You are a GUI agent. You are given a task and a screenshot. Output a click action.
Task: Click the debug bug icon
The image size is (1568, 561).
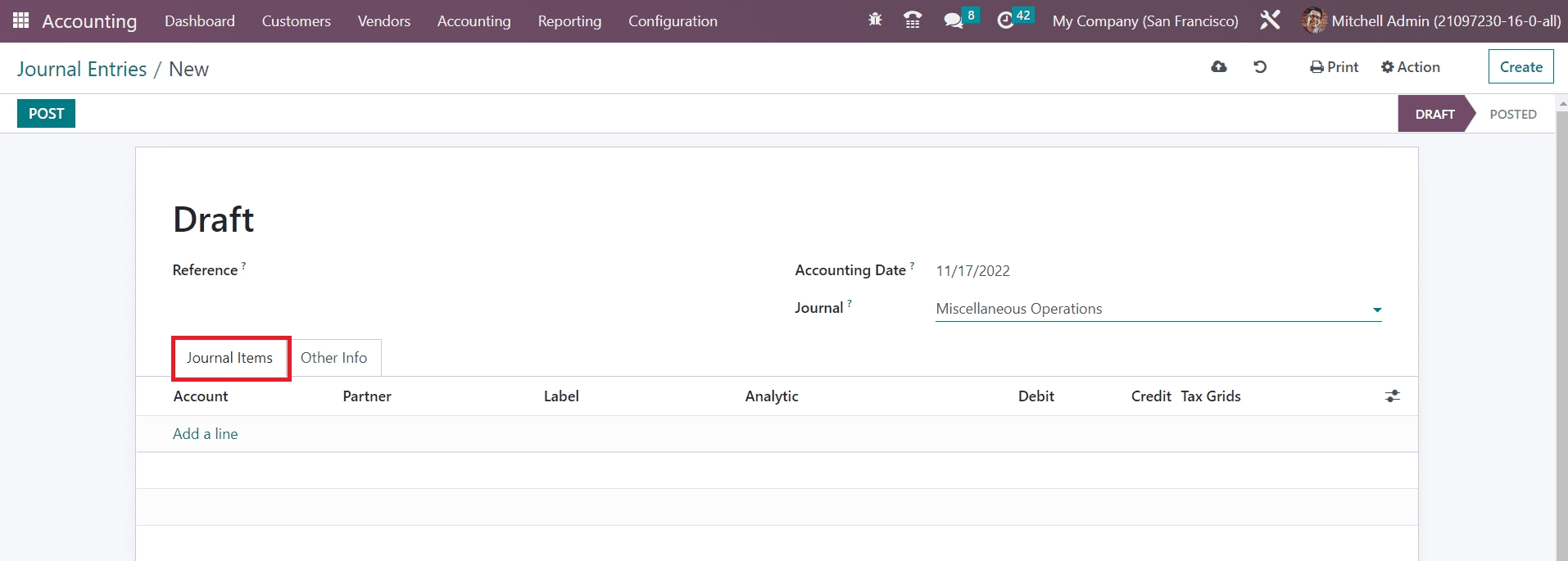(x=875, y=20)
